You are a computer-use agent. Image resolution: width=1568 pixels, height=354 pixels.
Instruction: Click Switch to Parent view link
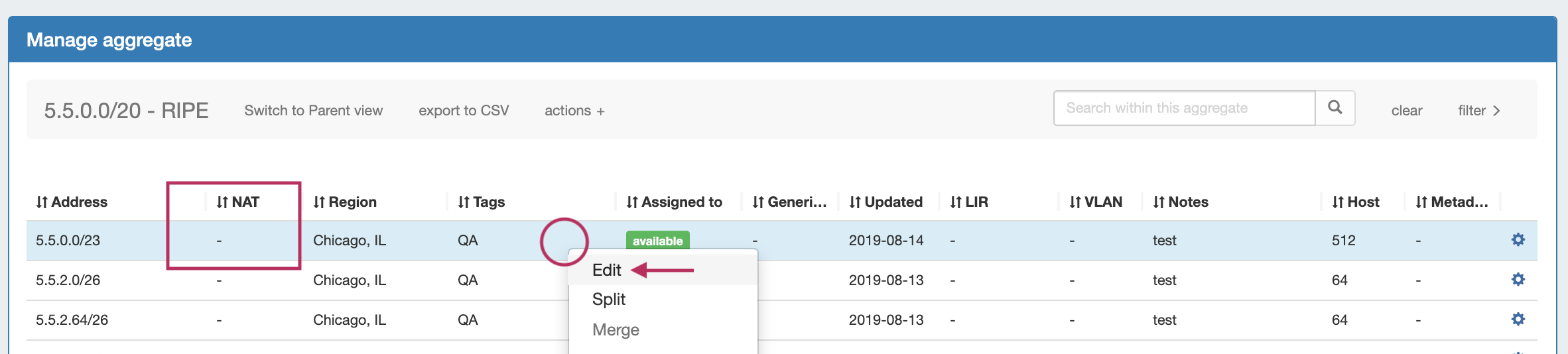pos(313,111)
